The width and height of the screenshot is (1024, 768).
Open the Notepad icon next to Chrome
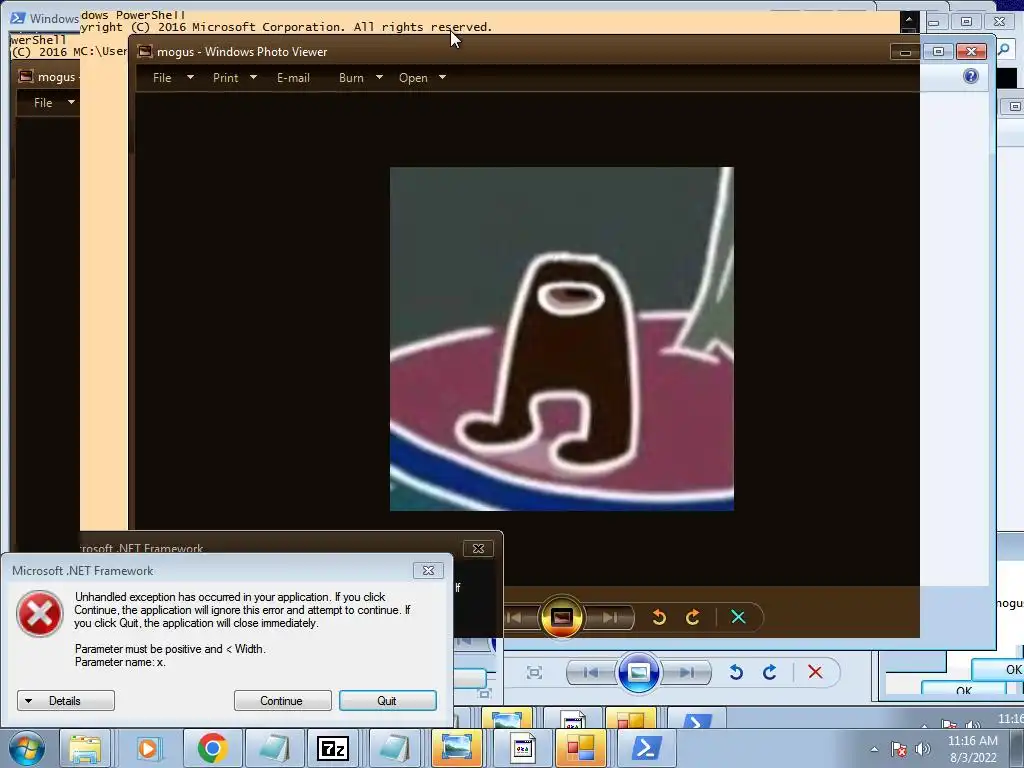(274, 748)
